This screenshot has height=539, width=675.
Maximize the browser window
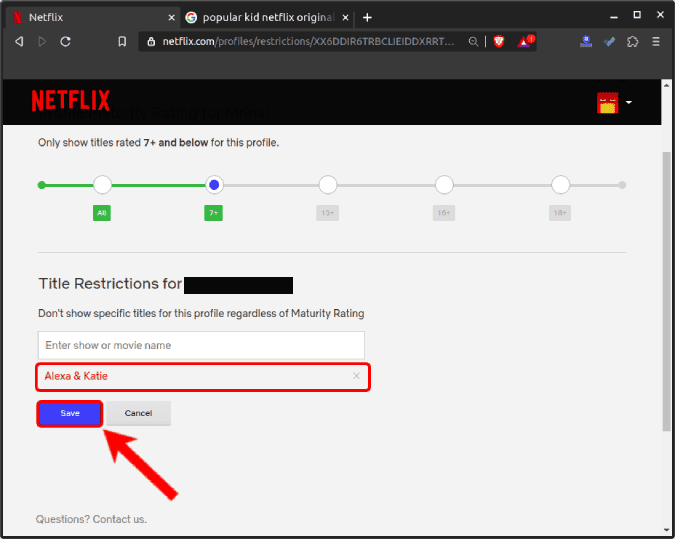637,15
